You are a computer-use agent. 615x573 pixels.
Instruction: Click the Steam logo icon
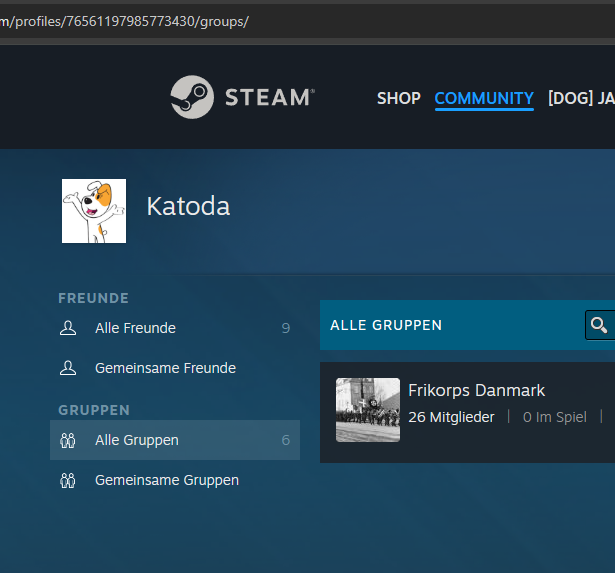click(191, 97)
